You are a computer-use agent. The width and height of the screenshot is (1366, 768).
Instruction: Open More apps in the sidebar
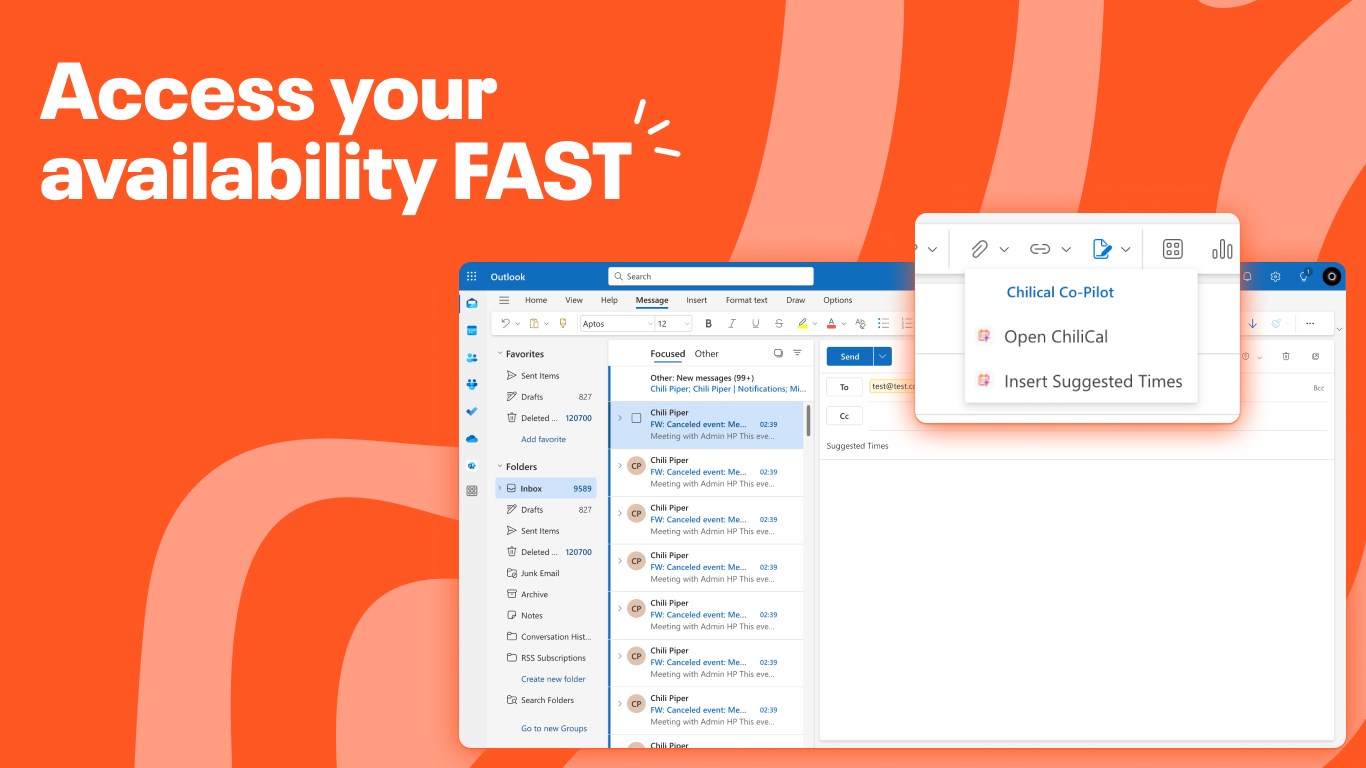[472, 491]
